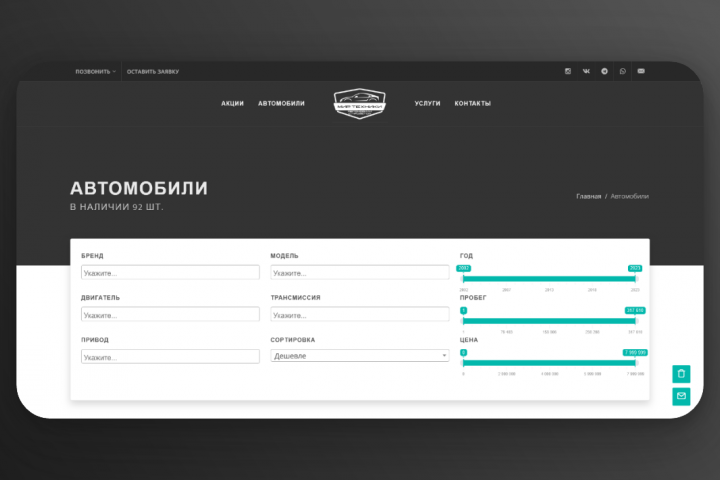Open the Автомобили menu item
Screen dimensions: 720x480
281,104
